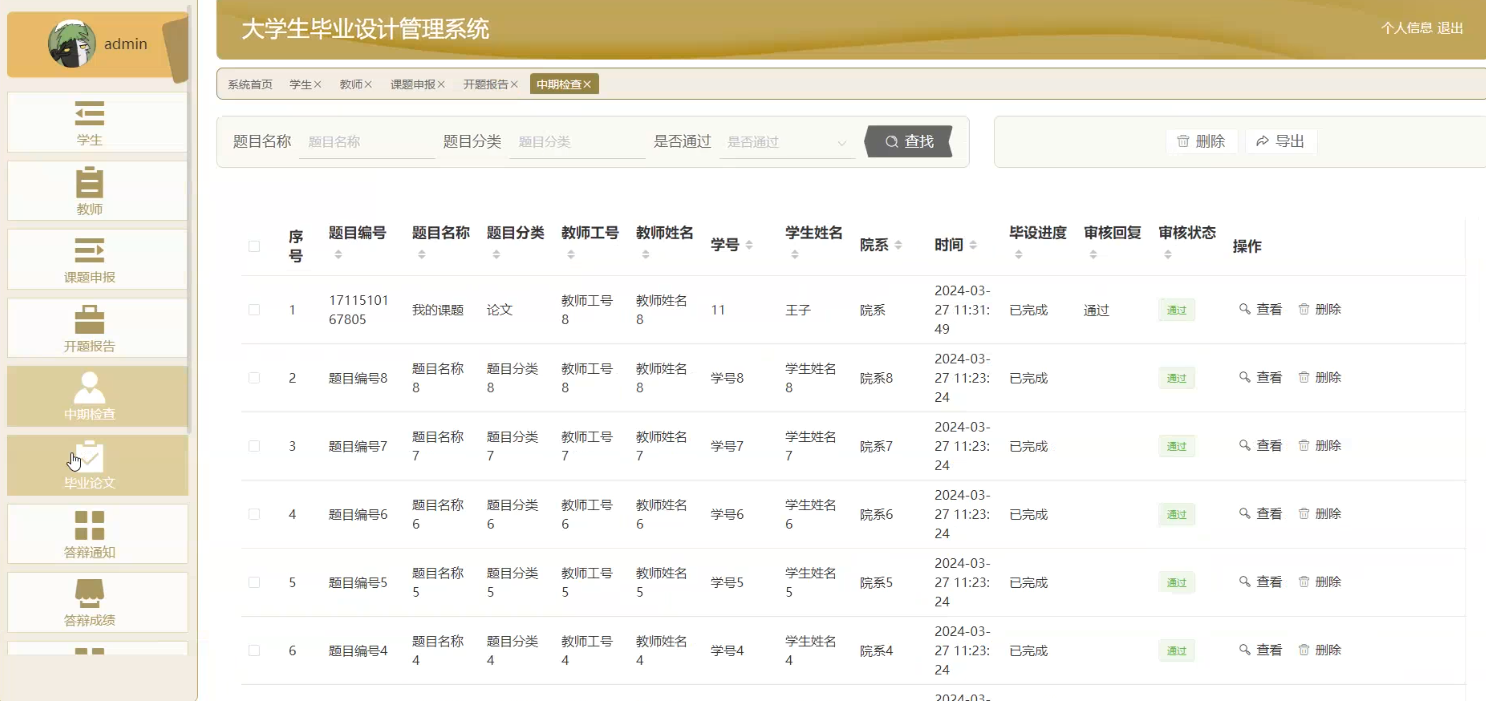Close the 开题报告 tab via its X
The width and height of the screenshot is (1486, 701).
pos(514,85)
